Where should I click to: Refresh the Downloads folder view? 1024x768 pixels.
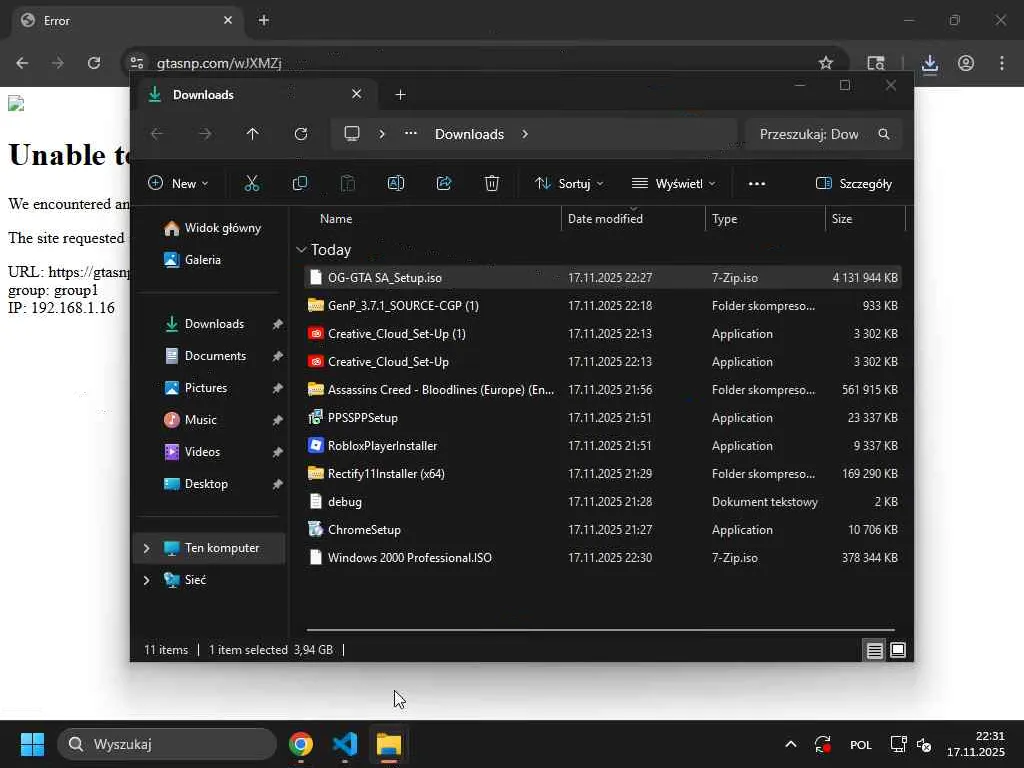(x=301, y=134)
